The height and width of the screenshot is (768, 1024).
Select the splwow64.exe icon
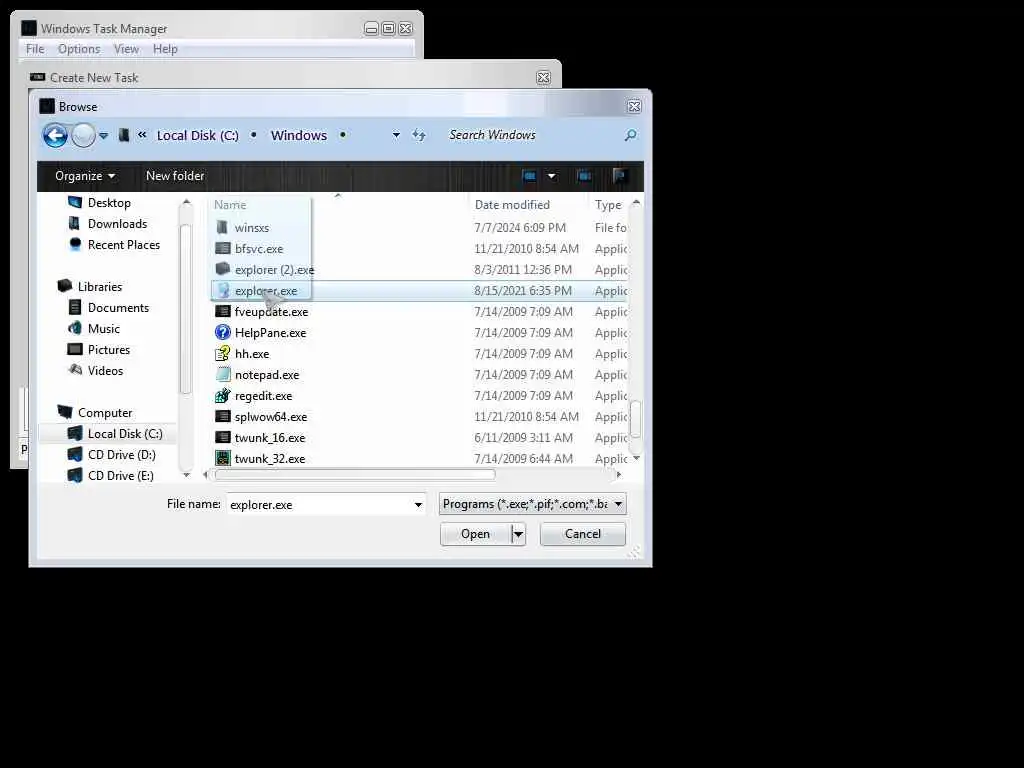click(223, 416)
